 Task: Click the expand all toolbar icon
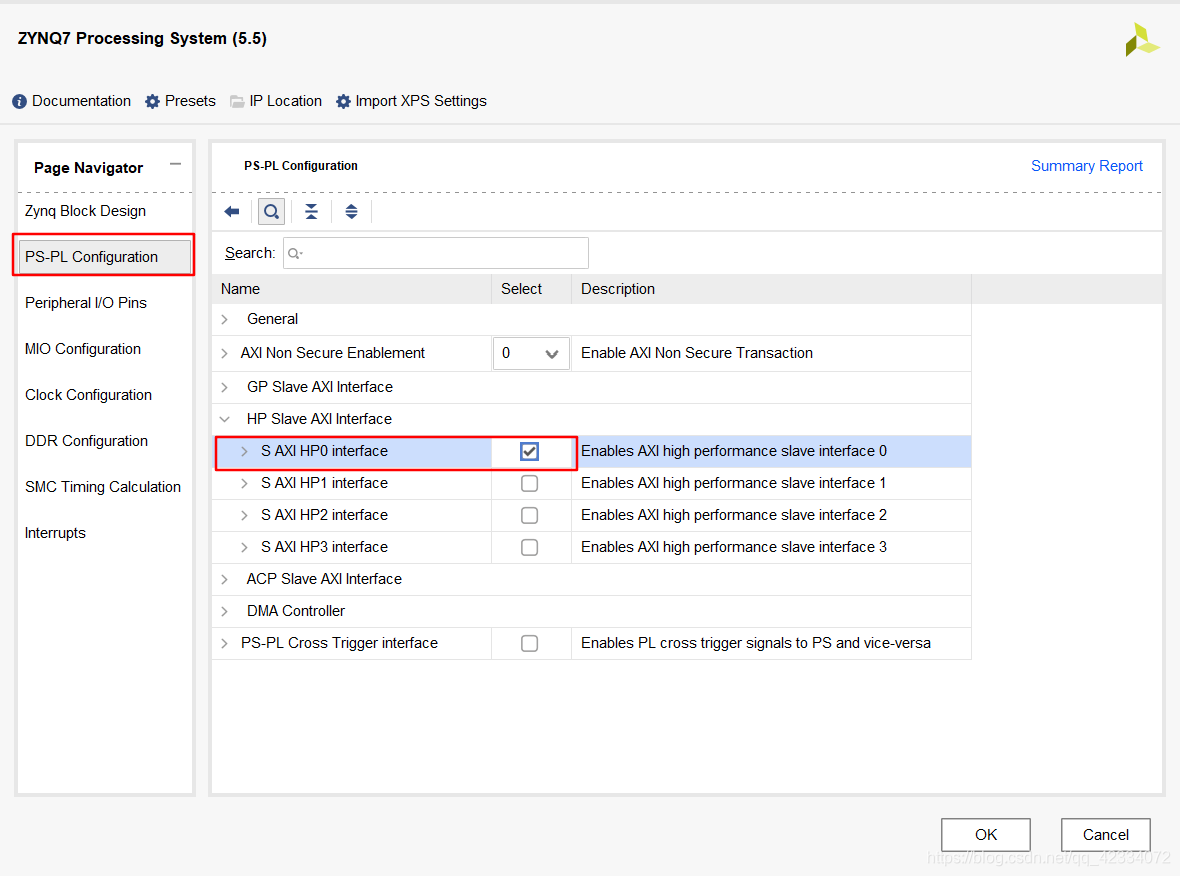(351, 211)
